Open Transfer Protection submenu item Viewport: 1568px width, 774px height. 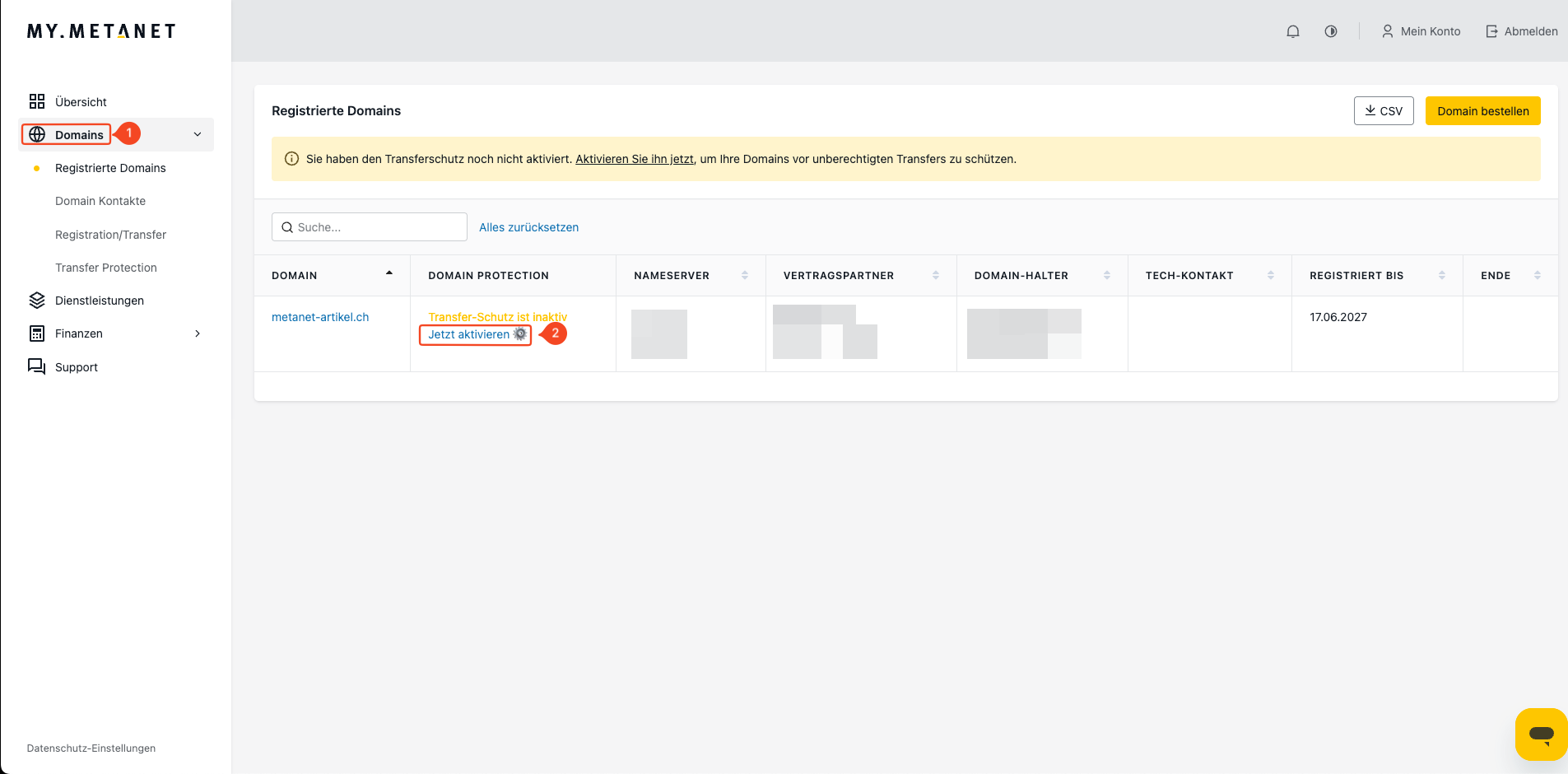(106, 268)
